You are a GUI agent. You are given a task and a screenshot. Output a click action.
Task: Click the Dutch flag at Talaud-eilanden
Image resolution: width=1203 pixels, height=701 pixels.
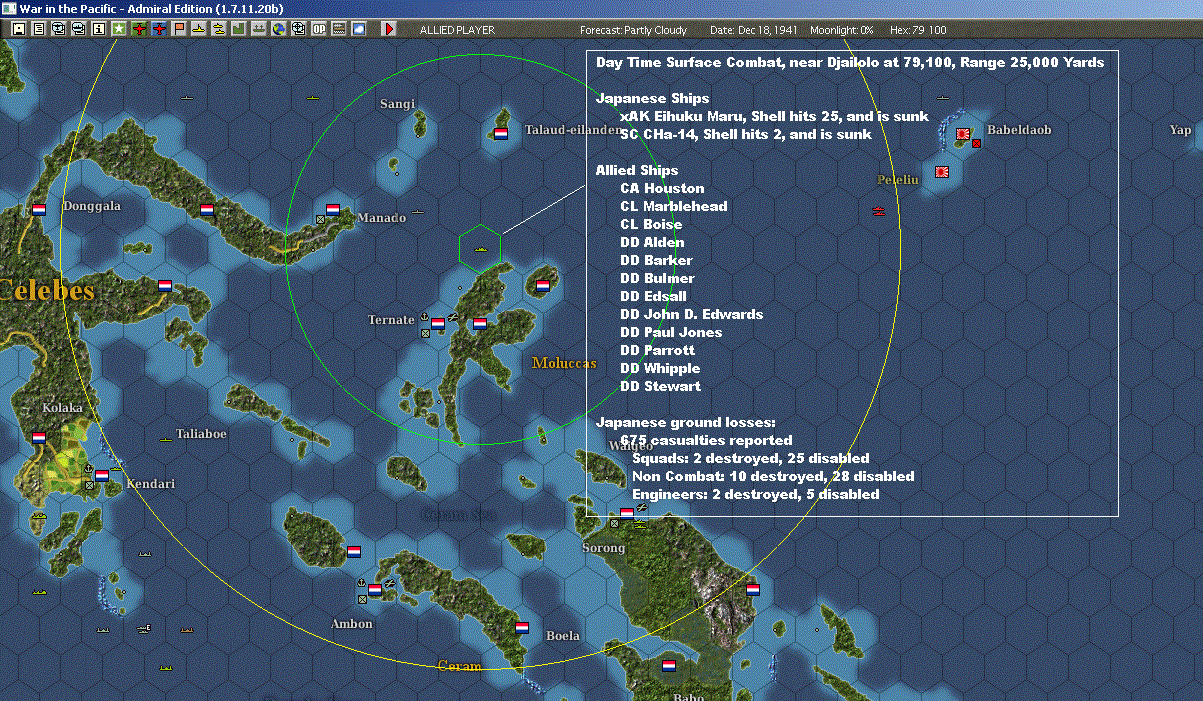pyautogui.click(x=501, y=133)
